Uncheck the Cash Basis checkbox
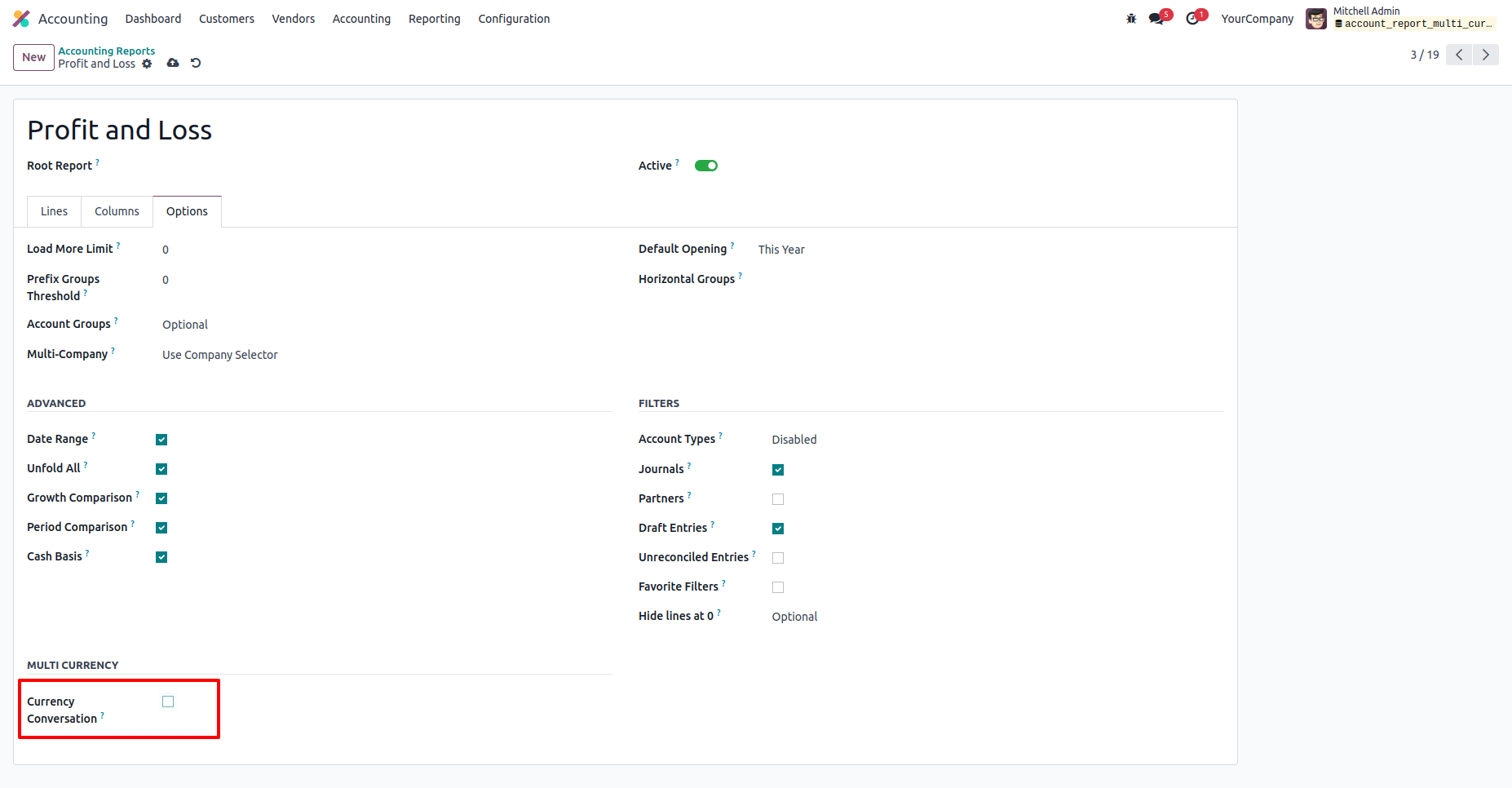Image resolution: width=1512 pixels, height=788 pixels. click(x=161, y=557)
